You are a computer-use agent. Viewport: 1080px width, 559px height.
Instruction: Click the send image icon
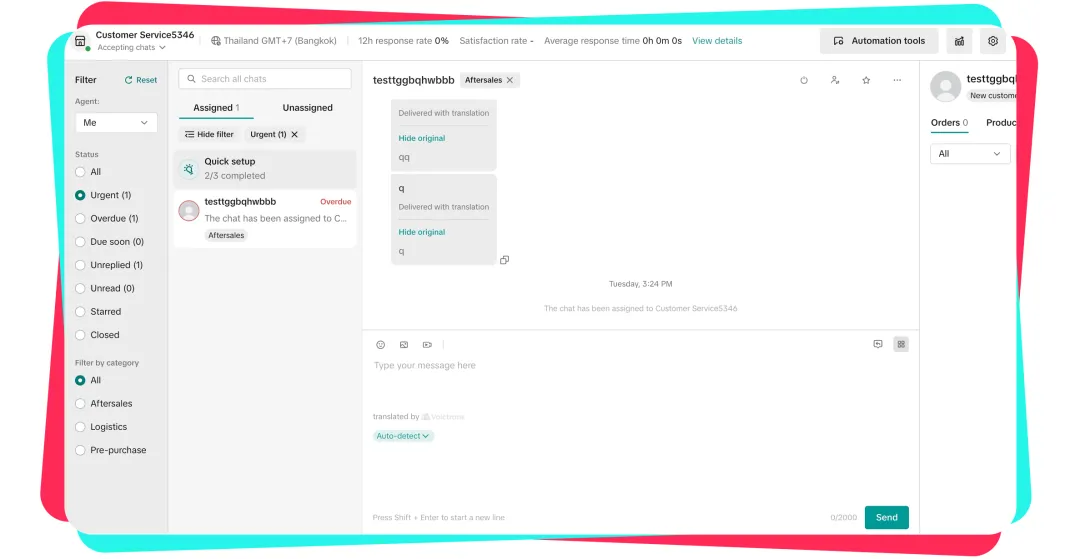coord(404,345)
